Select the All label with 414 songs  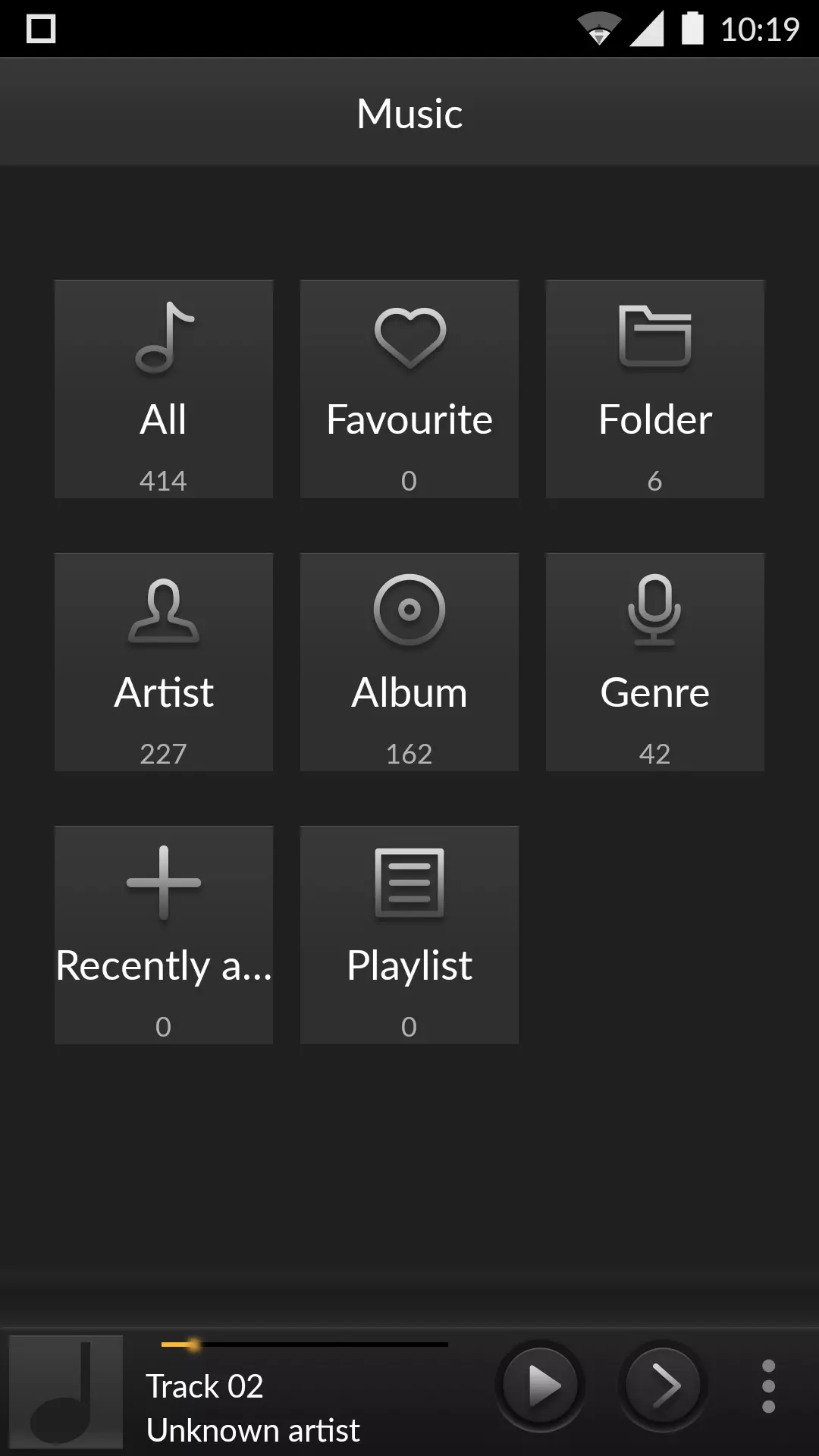pyautogui.click(x=163, y=419)
